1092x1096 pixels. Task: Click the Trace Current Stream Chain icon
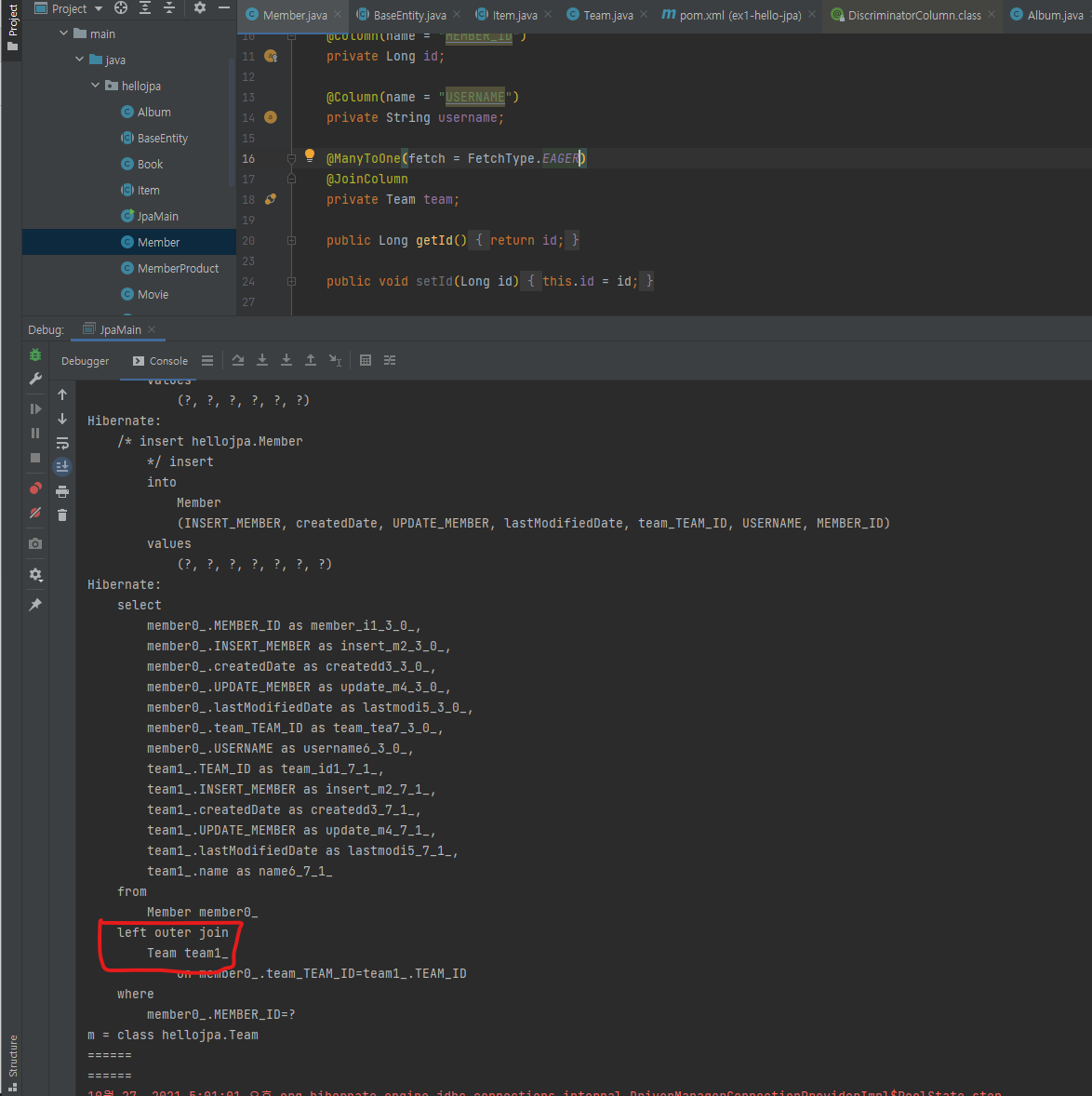pyautogui.click(x=390, y=360)
